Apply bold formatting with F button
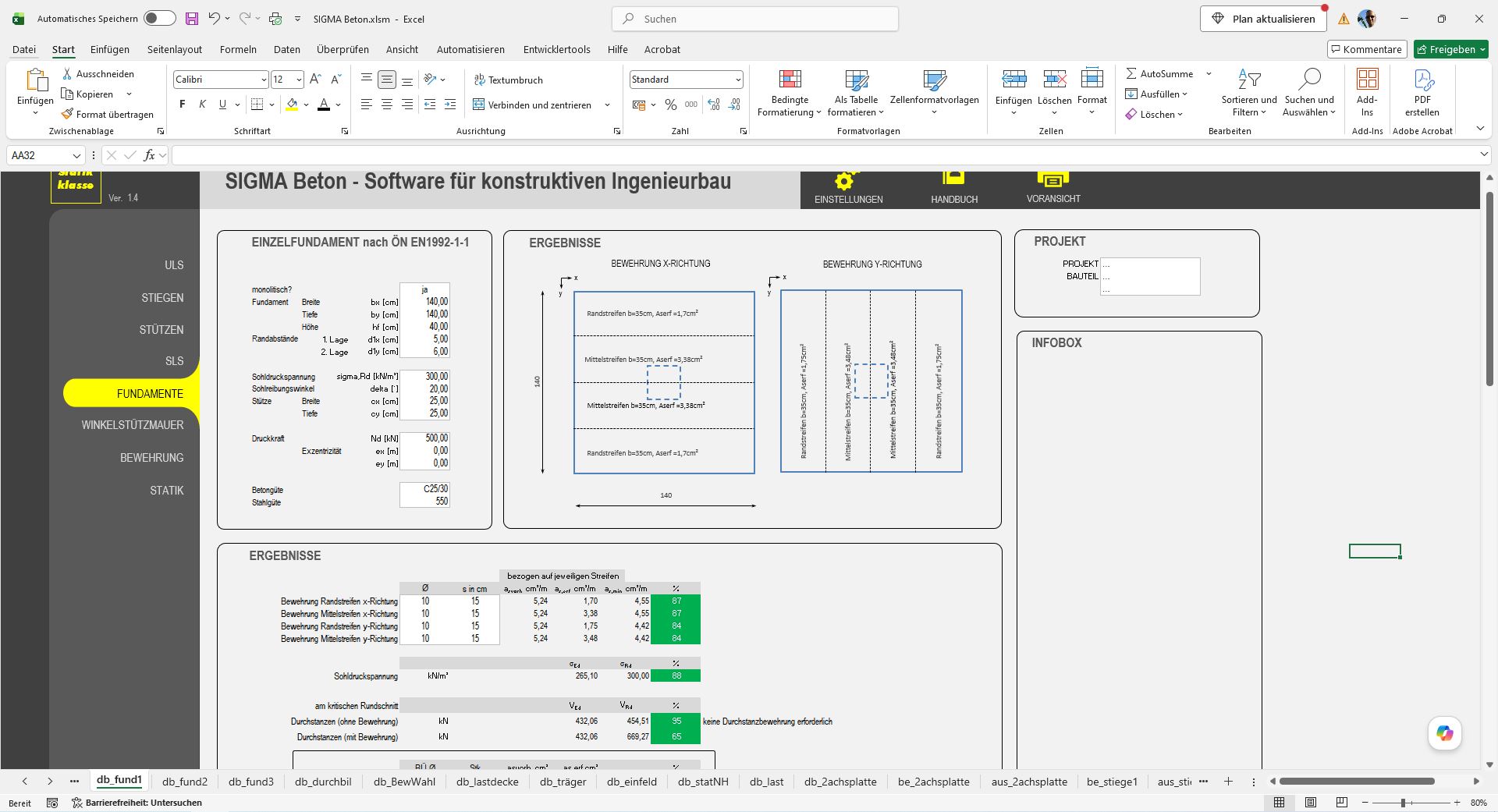This screenshot has height=812, width=1498. click(183, 105)
